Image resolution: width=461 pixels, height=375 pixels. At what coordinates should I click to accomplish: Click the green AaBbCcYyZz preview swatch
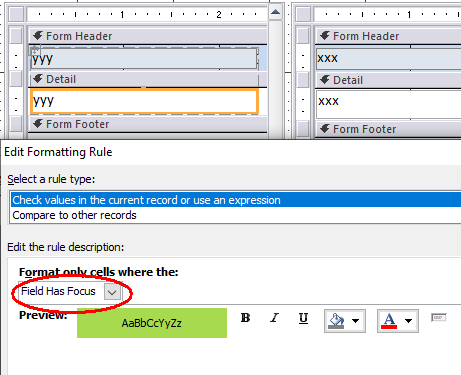152,323
